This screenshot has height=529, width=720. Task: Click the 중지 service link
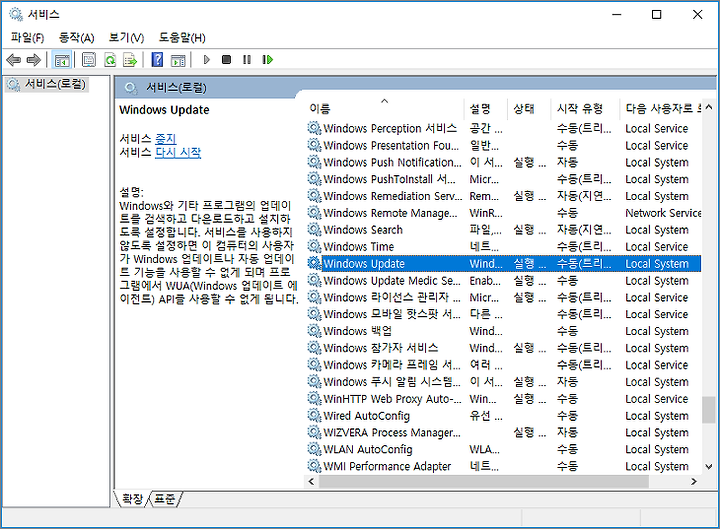[x=166, y=139]
